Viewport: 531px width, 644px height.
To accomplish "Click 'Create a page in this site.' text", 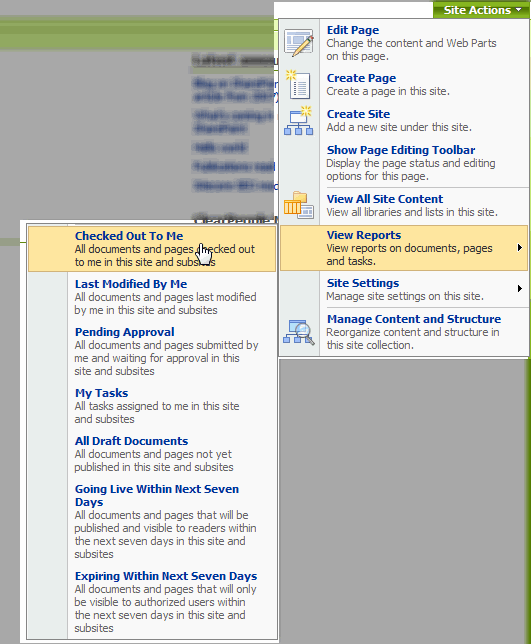I will pyautogui.click(x=388, y=91).
